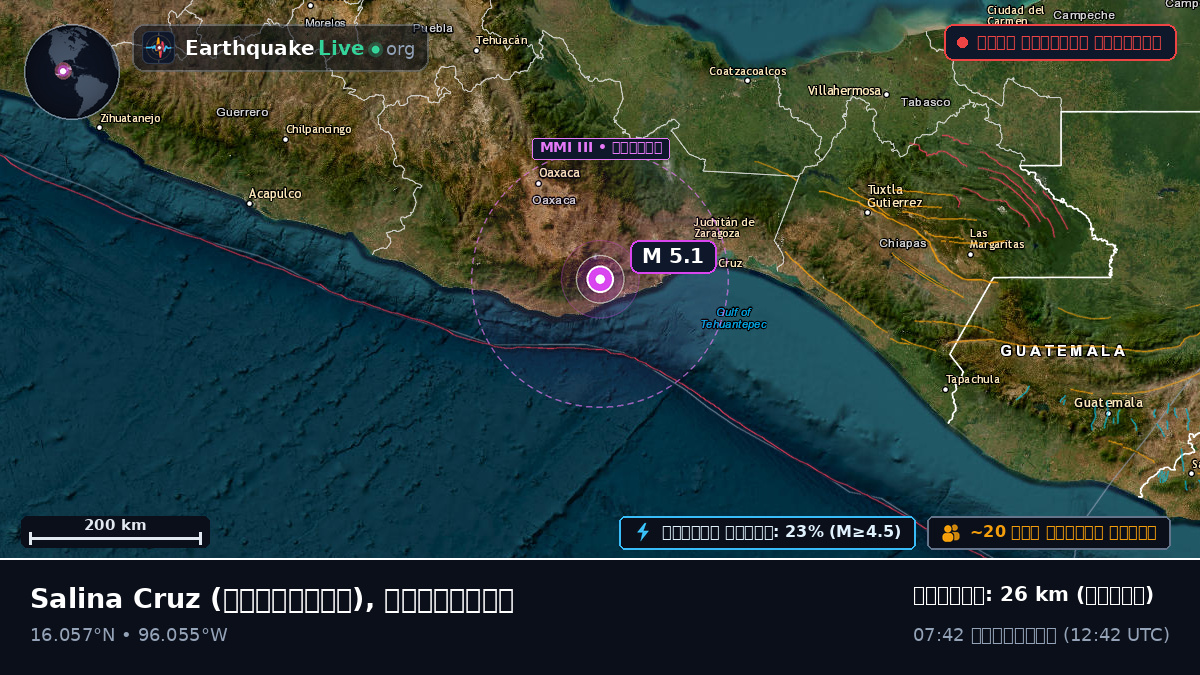Click the Juchitán de Zaragoza label
The image size is (1200, 675).
pos(724,227)
